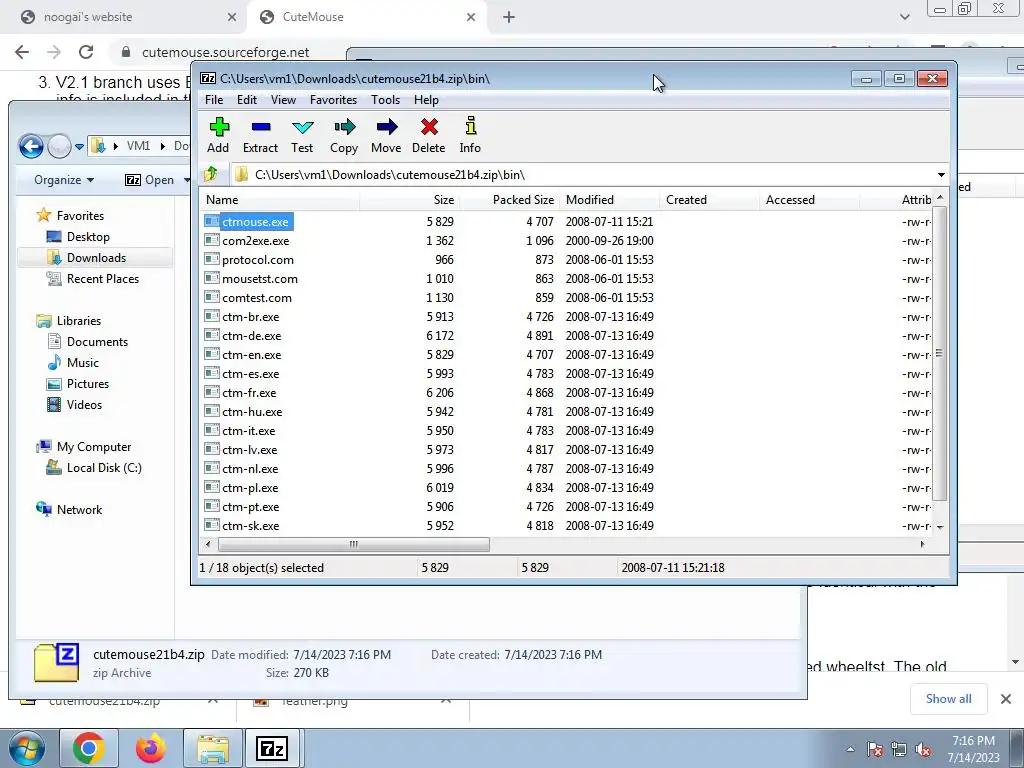Click the Delete red X icon

click(x=429, y=127)
